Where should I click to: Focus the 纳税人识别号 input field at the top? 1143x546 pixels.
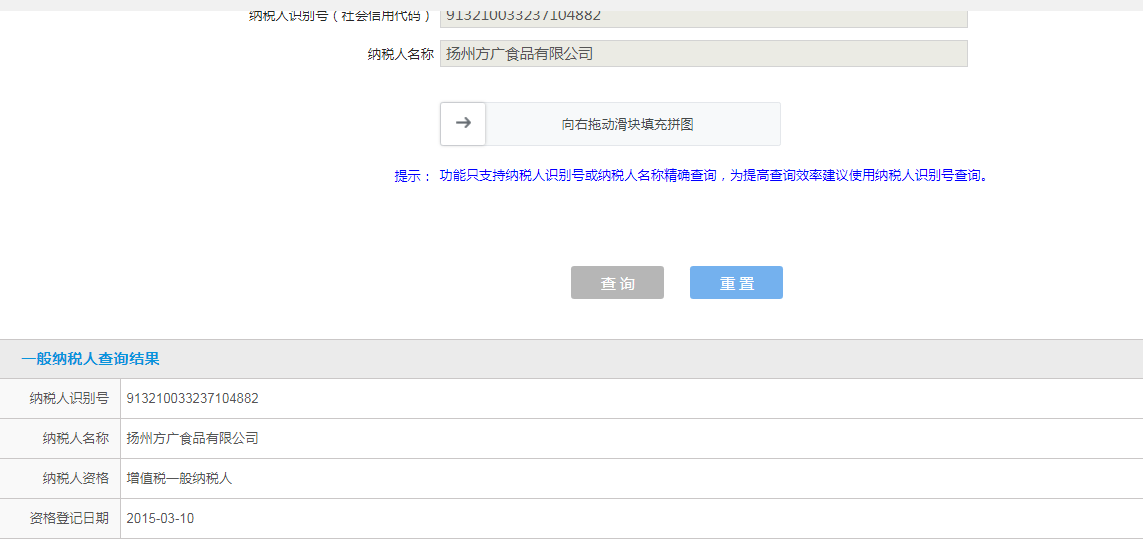point(703,17)
